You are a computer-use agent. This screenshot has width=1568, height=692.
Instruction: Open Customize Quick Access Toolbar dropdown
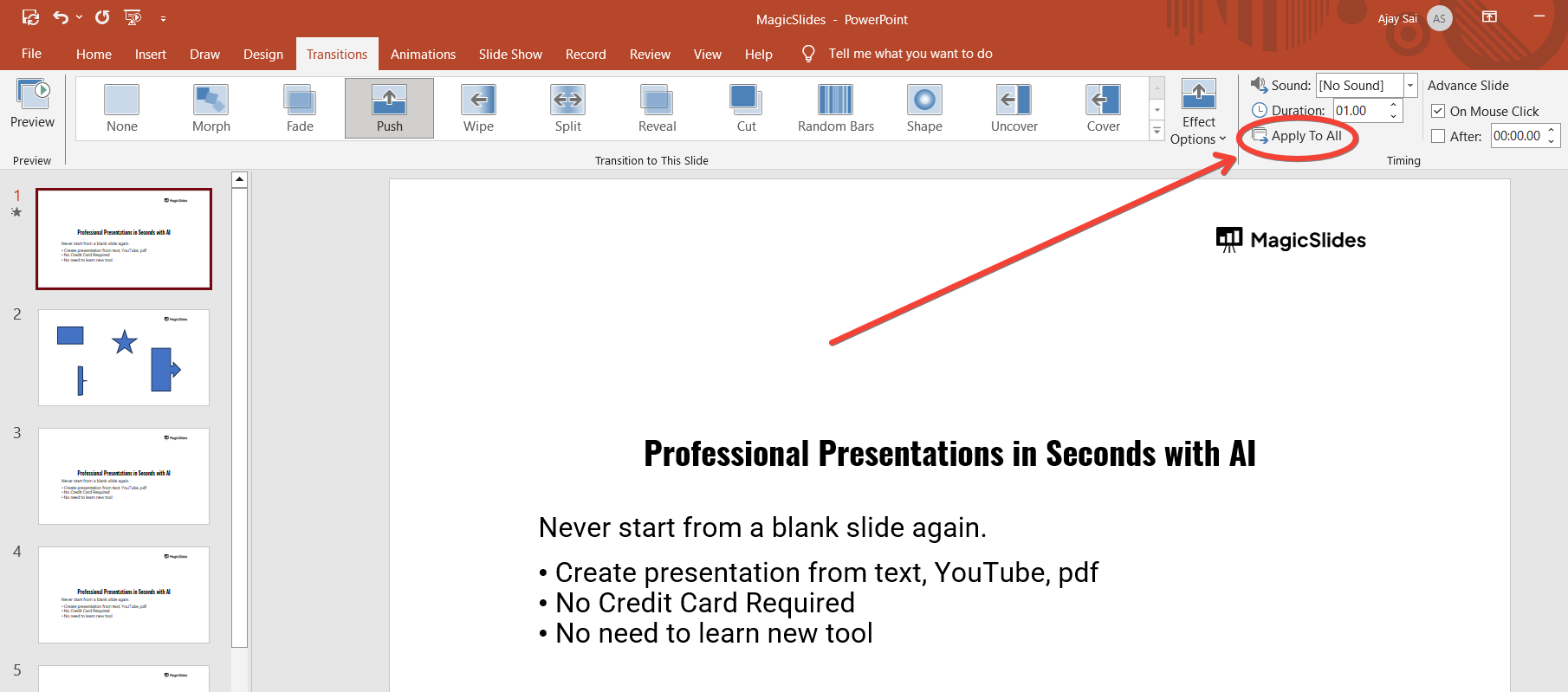click(163, 18)
